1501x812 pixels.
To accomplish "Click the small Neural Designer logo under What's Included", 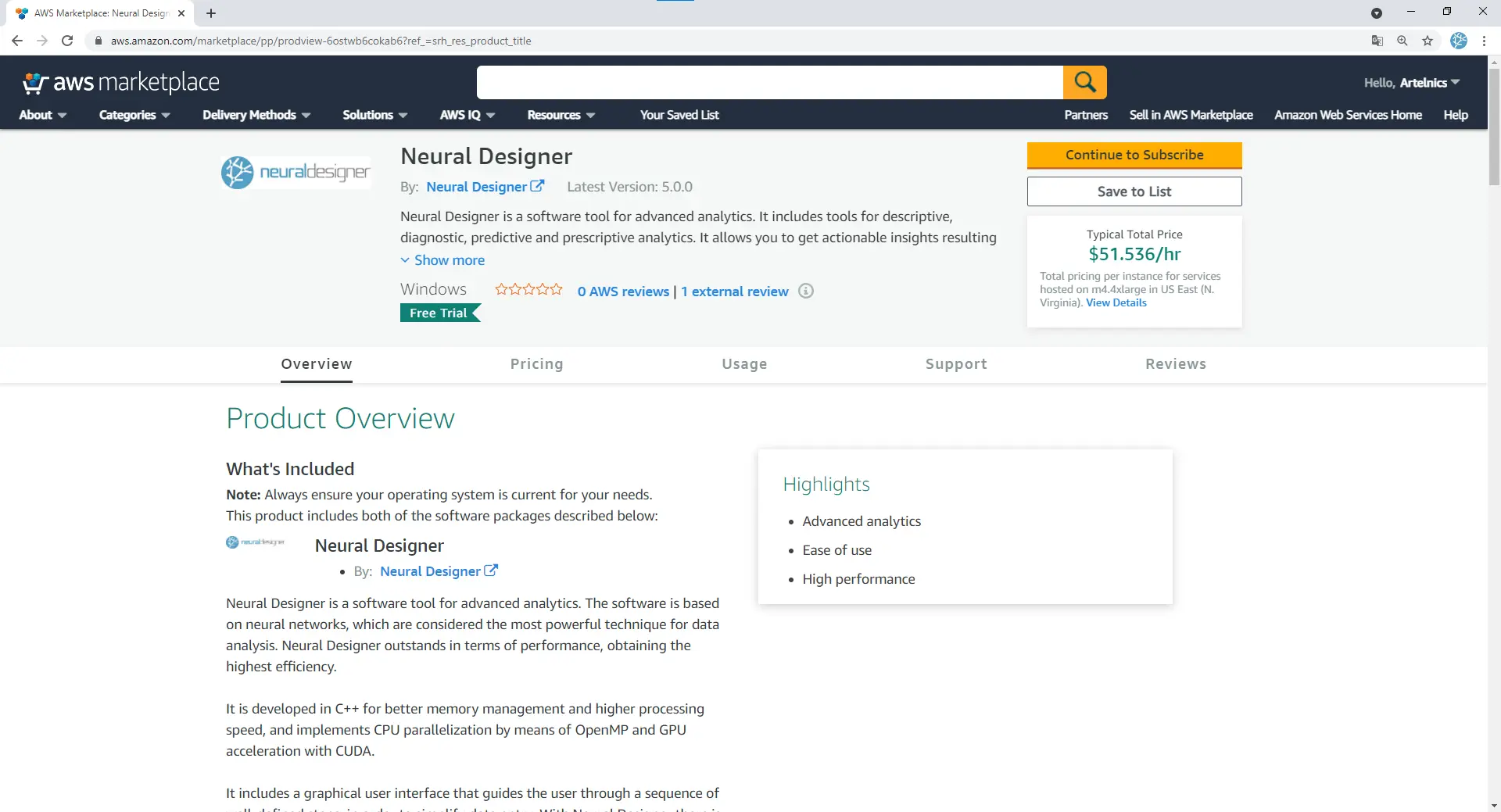I will (256, 542).
